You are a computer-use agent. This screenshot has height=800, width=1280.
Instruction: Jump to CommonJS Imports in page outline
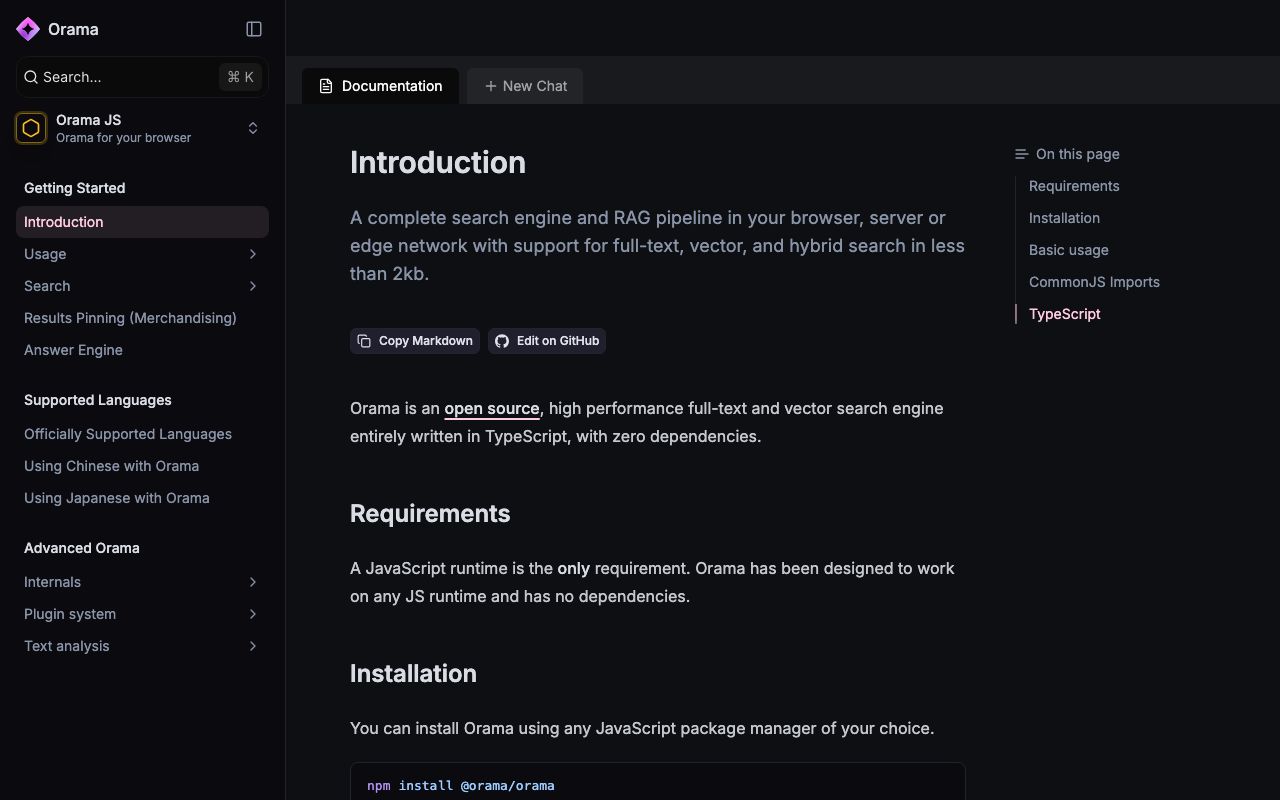(x=1094, y=282)
